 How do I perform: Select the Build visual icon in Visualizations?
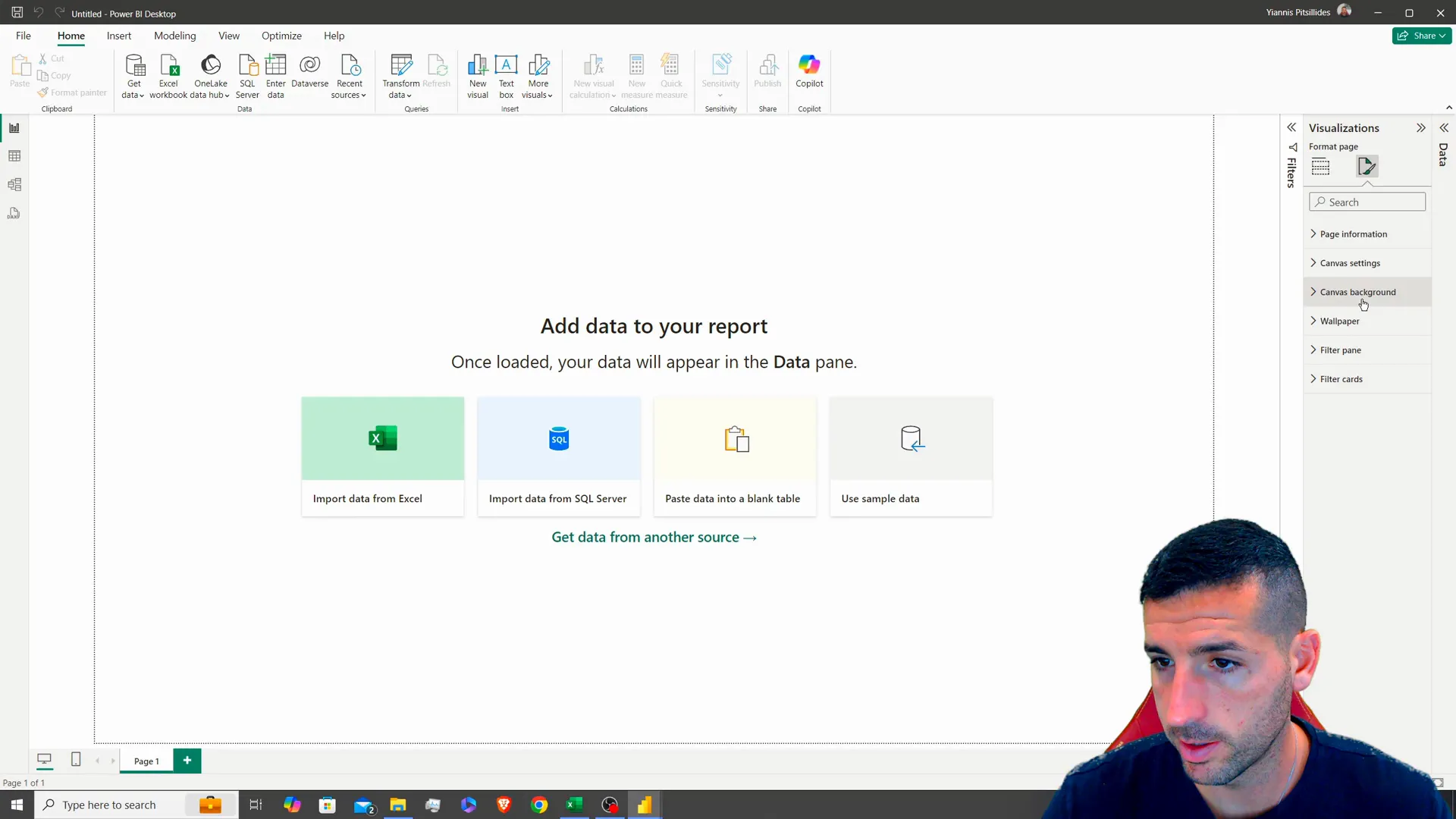[1320, 167]
